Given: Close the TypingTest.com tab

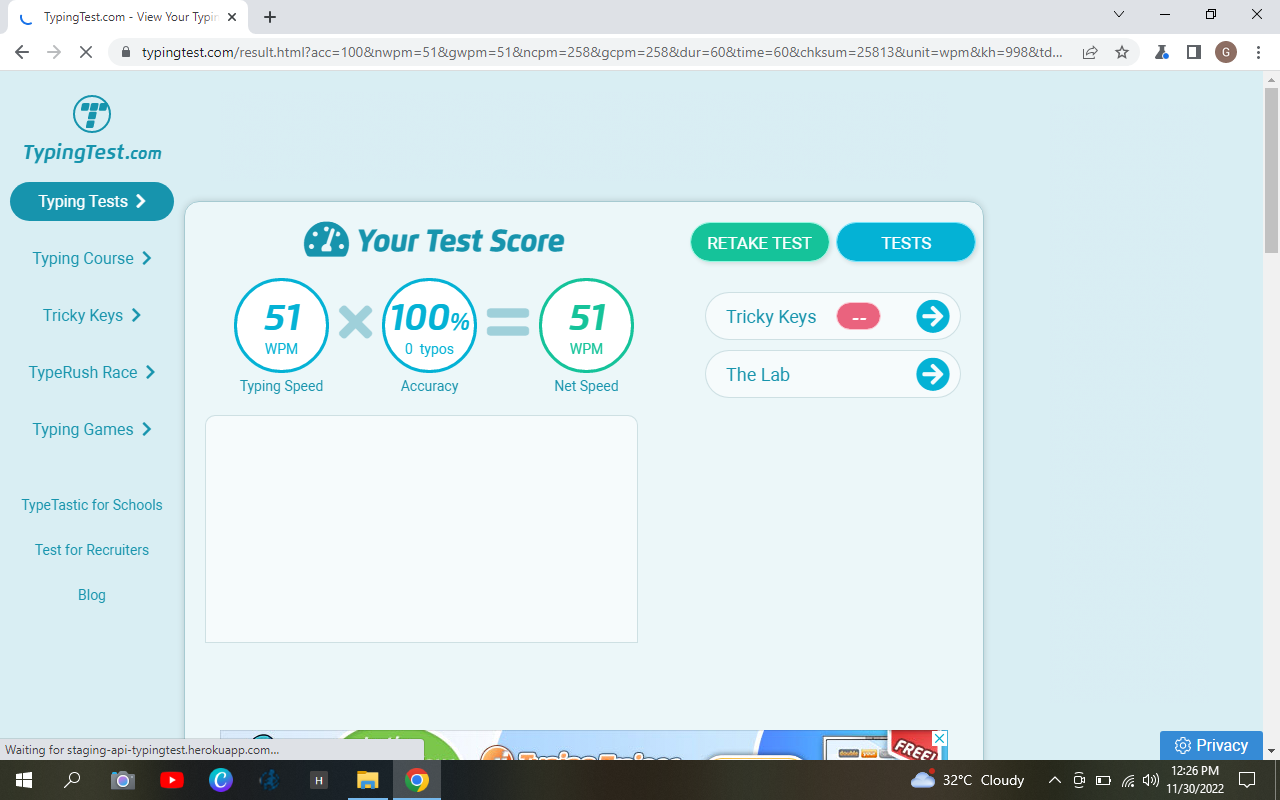Looking at the screenshot, I should [232, 17].
